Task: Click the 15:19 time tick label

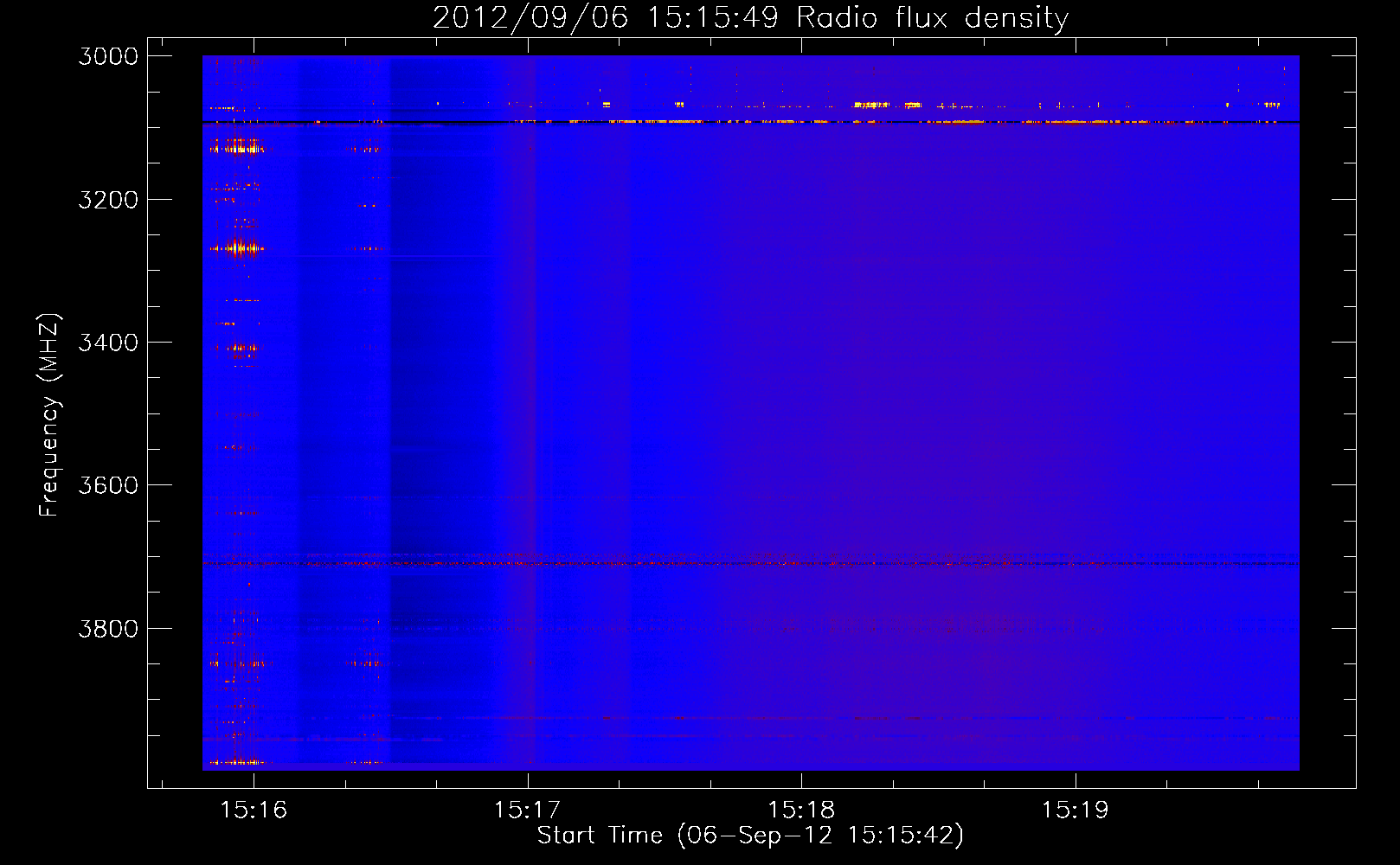Action: click(1076, 810)
